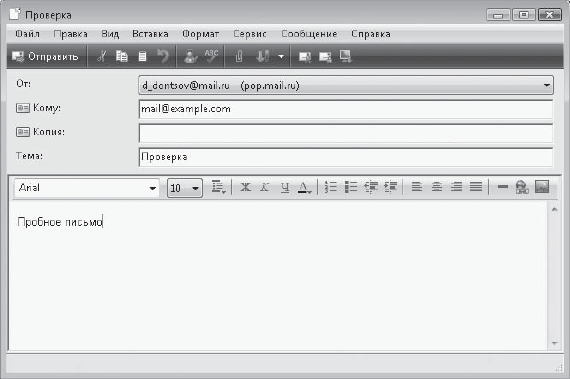570x379 pixels.
Task: Open the Файл menu
Action: [x=27, y=34]
